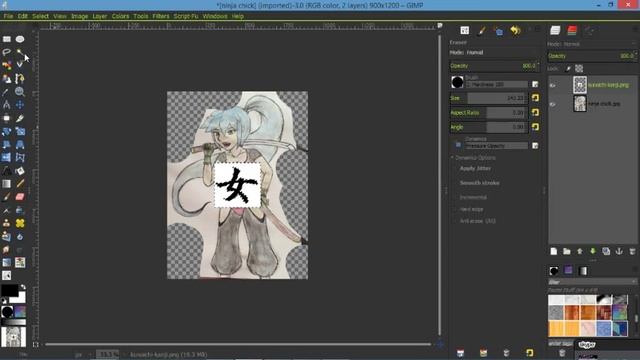Image resolution: width=640 pixels, height=360 pixels.
Task: Select the yellow Heal tool
Action: (20, 223)
